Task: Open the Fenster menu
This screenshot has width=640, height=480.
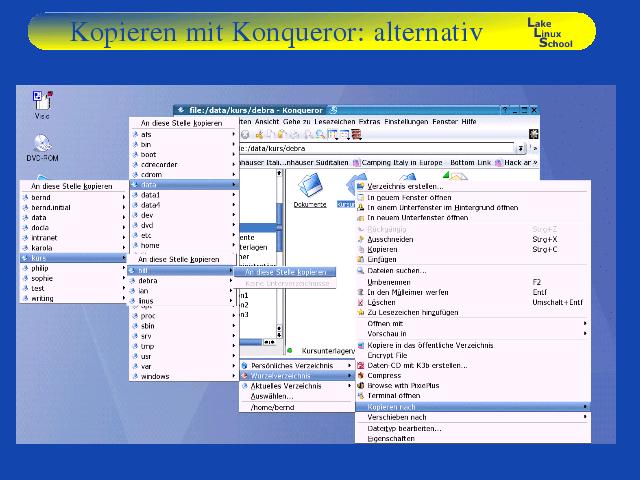Action: click(x=445, y=122)
